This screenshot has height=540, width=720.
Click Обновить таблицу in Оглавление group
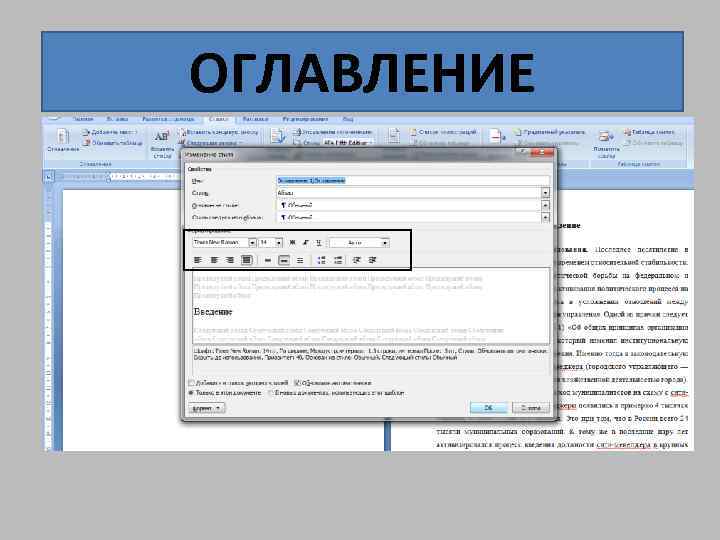[x=112, y=143]
